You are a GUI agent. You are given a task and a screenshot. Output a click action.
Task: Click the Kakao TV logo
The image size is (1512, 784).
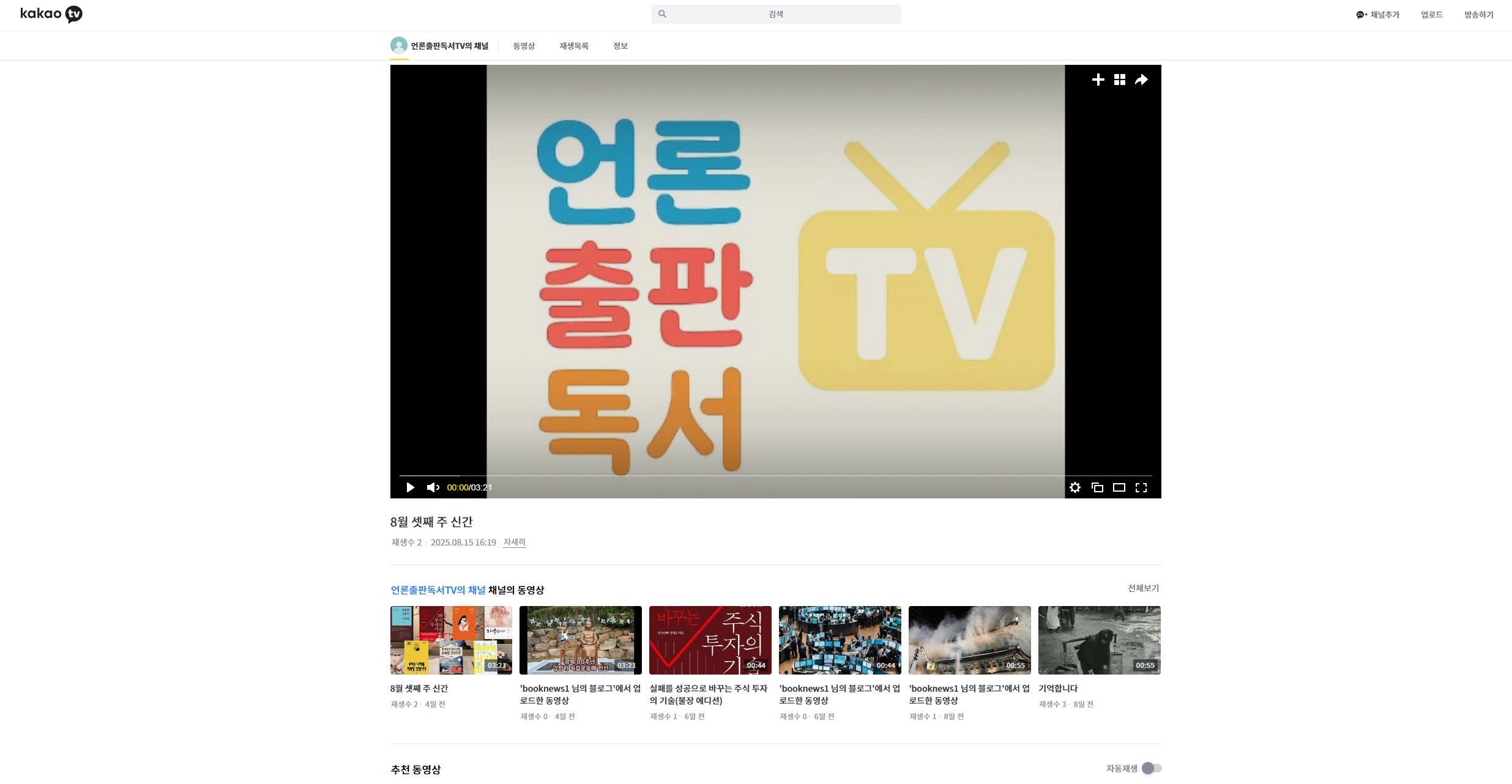[x=51, y=14]
